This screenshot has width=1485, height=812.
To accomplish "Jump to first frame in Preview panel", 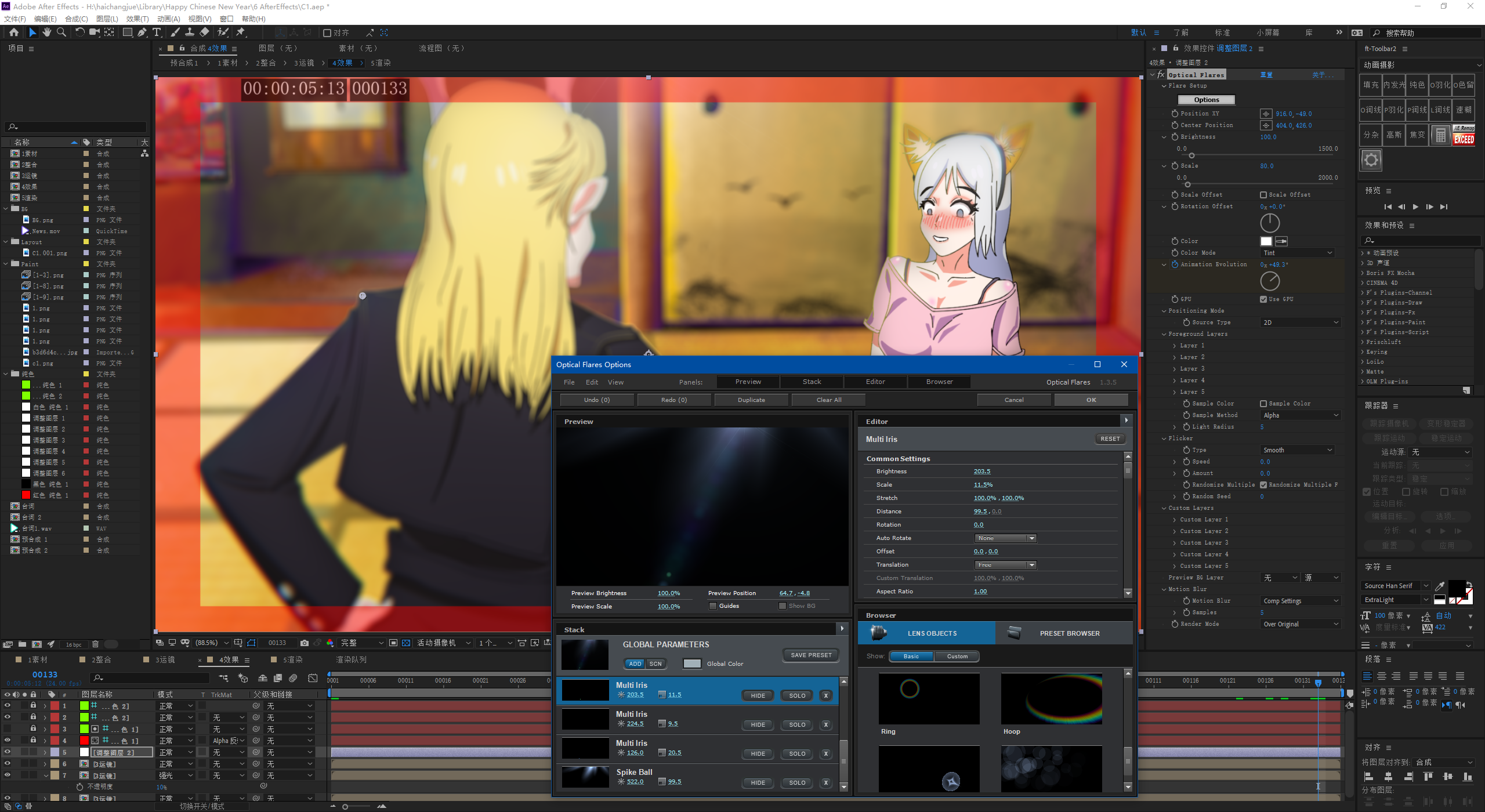I will [1388, 207].
